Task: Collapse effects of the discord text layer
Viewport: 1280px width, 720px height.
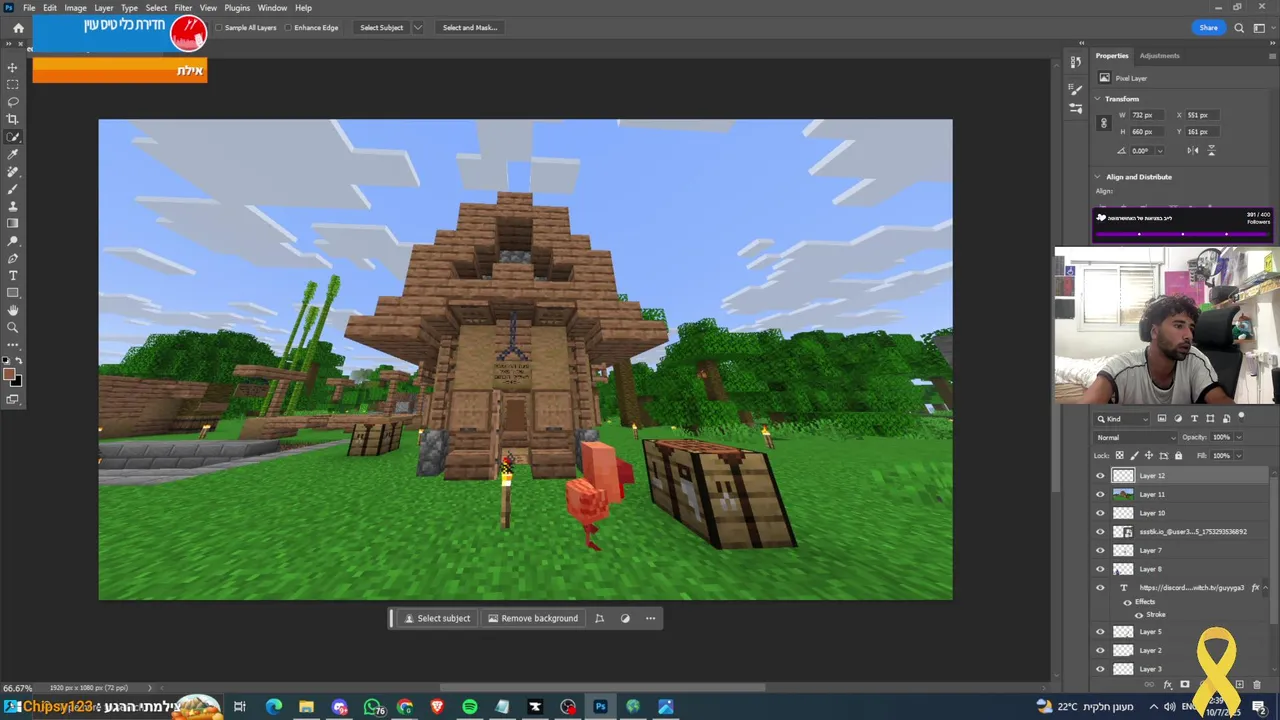Action: click(x=1266, y=588)
